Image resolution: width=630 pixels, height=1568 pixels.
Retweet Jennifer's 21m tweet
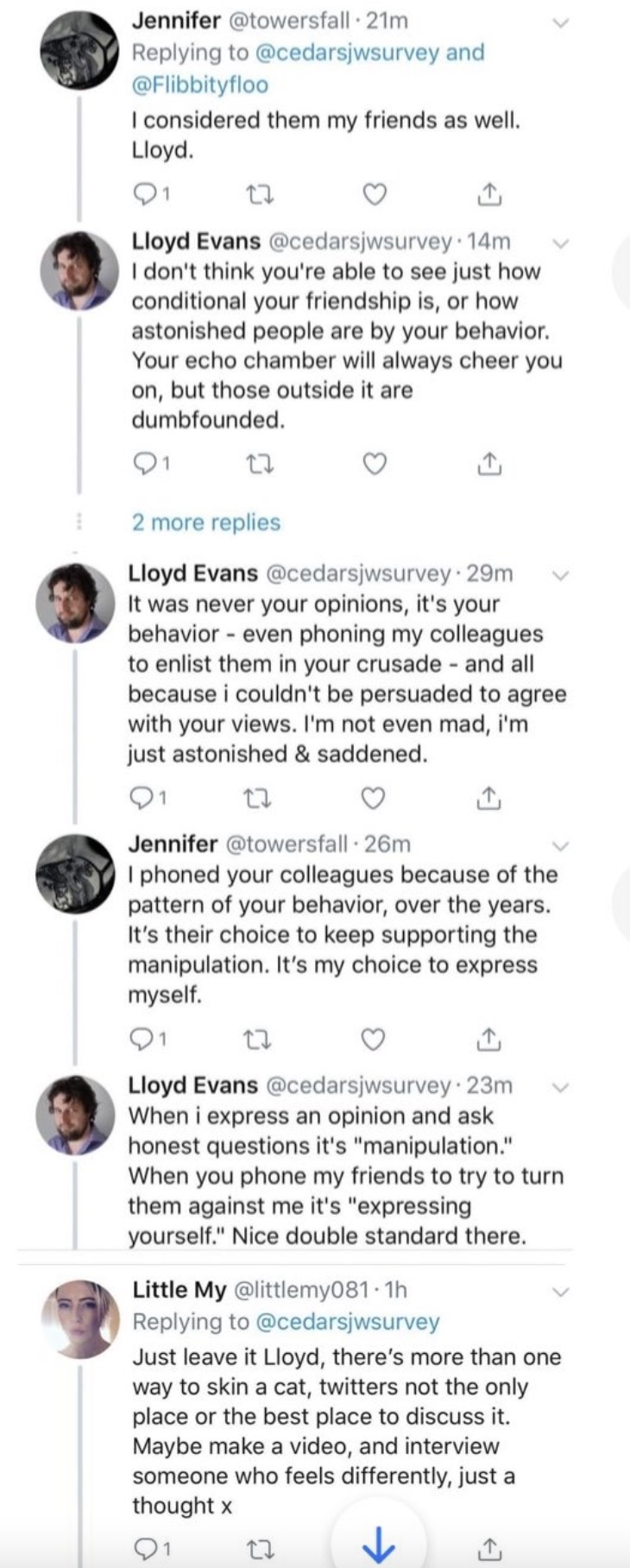pos(260,195)
